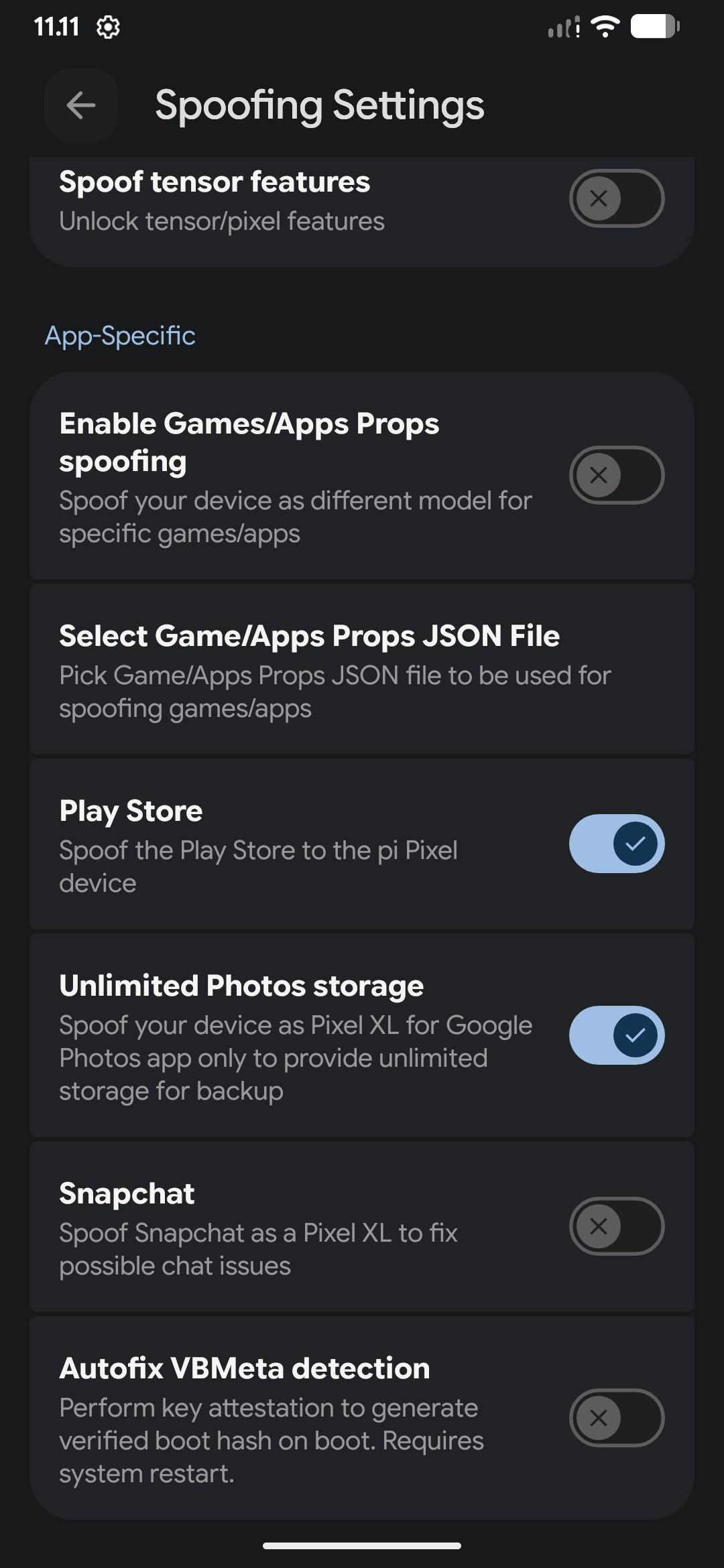Turn on Games/Apps Props spoofing switch
Image resolution: width=724 pixels, height=1568 pixels.
616,475
